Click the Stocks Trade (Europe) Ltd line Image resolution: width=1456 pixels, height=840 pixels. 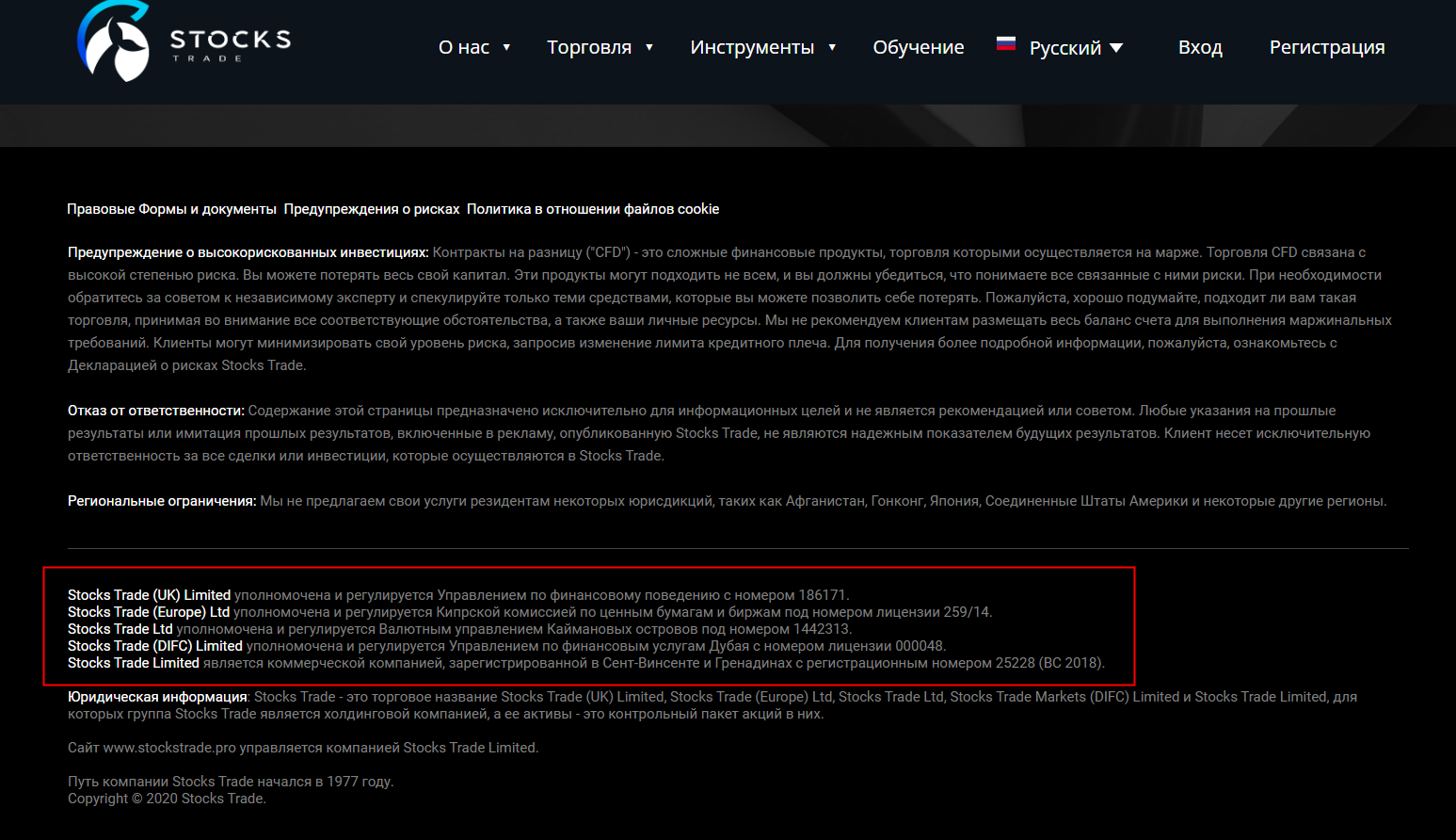click(x=530, y=612)
